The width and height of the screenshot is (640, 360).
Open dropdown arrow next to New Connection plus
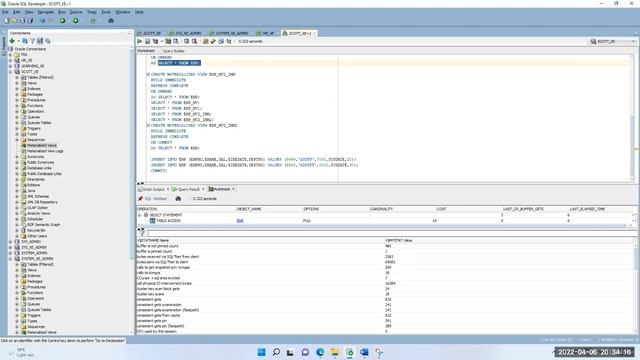(x=18, y=41)
